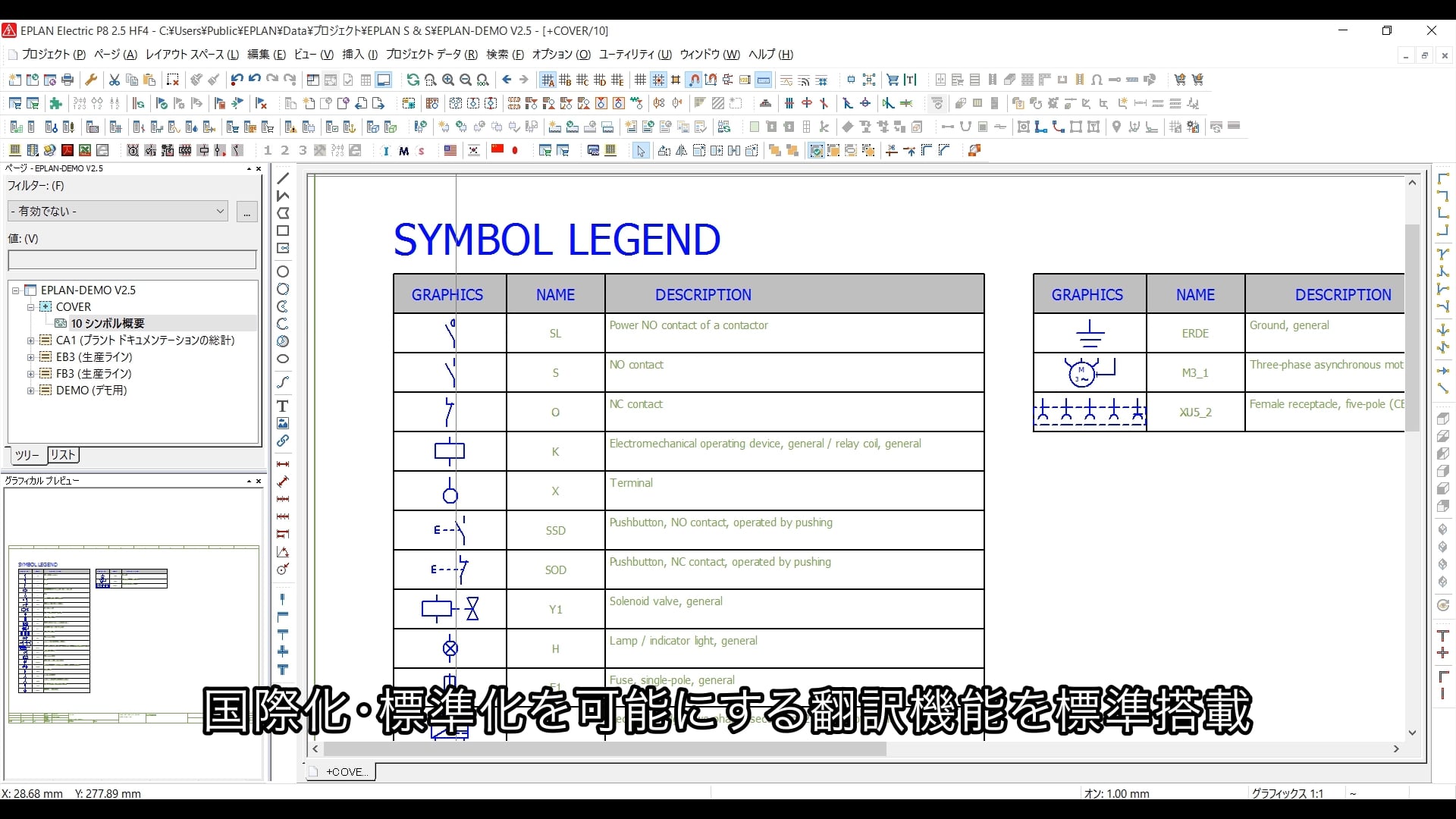This screenshot has height=819, width=1456.
Task: Open the 挿入 (I) menu
Action: (360, 55)
